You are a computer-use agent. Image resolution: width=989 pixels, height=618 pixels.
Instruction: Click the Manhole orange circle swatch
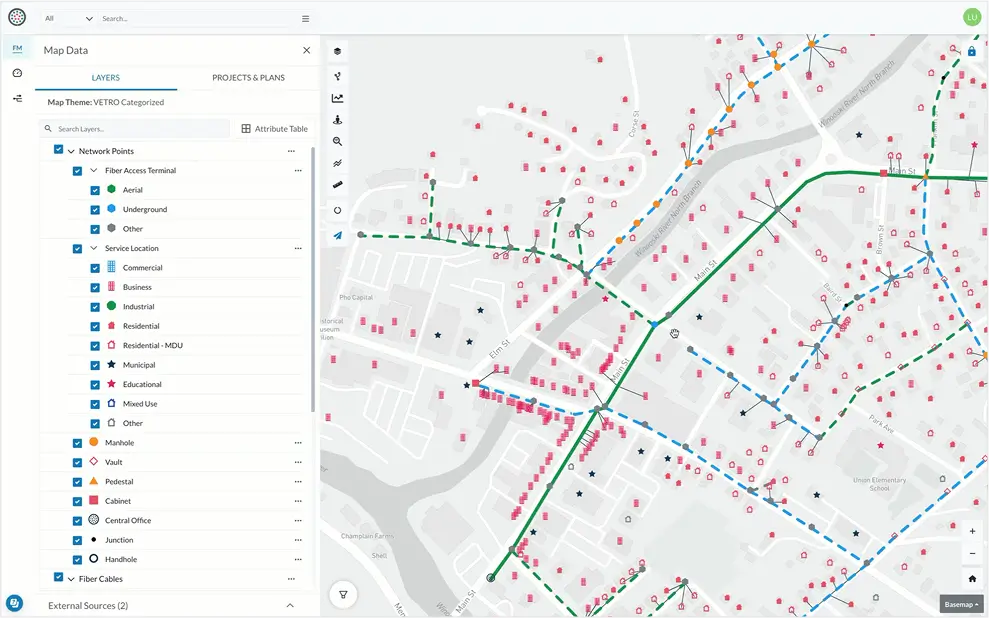pyautogui.click(x=94, y=442)
